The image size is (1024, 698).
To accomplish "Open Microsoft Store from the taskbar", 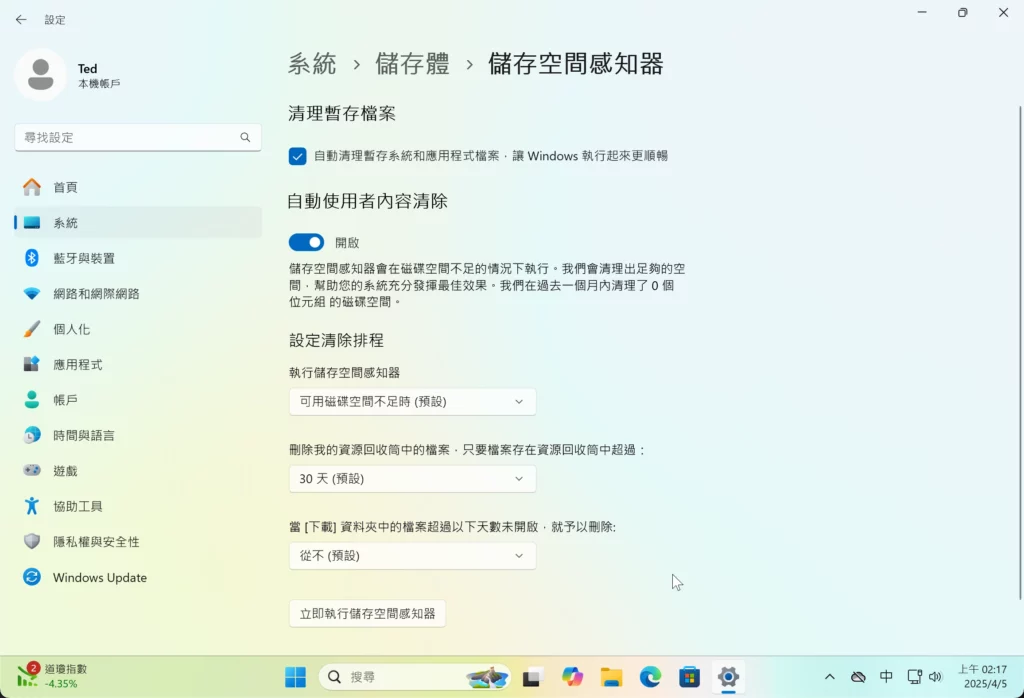I will click(x=688, y=677).
